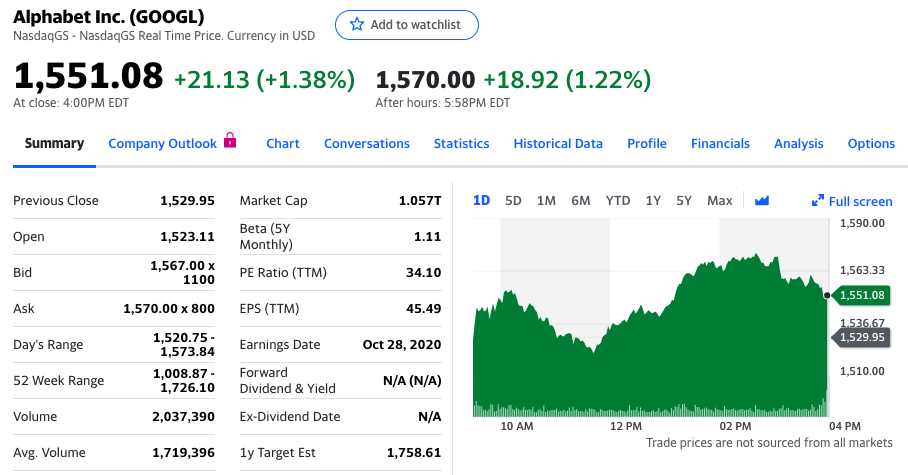Toggle the area chart type icon
Image resolution: width=908 pixels, height=475 pixels.
(762, 200)
